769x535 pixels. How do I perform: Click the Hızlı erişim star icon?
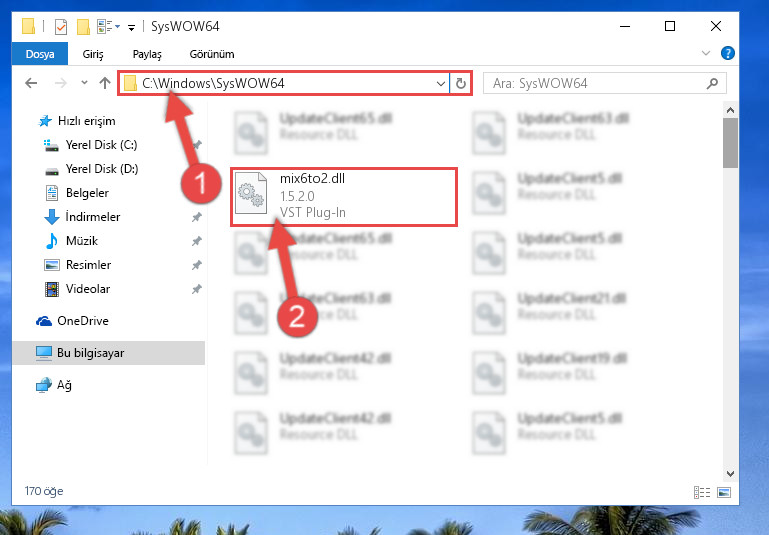(x=45, y=121)
